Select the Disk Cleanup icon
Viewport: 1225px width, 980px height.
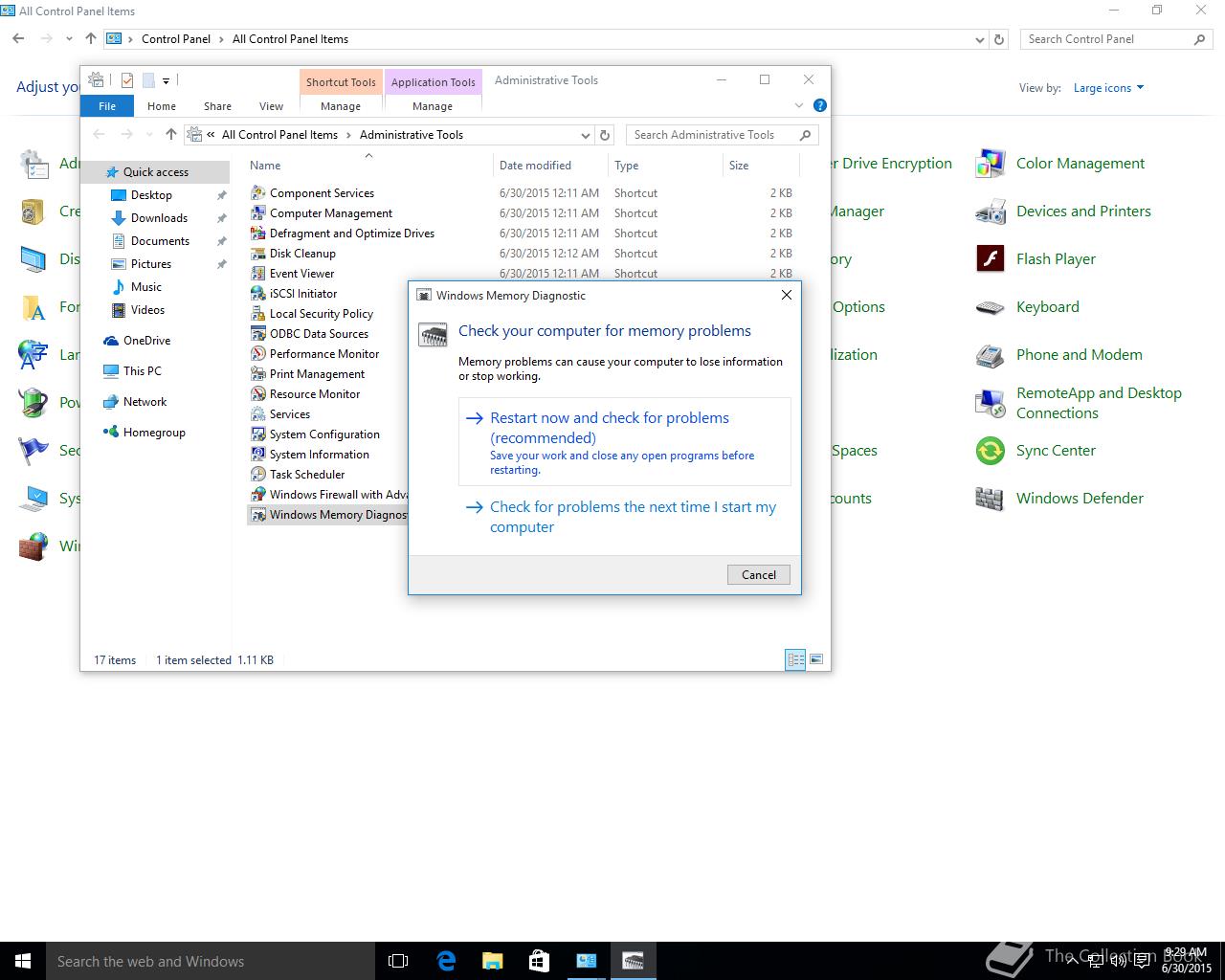(257, 253)
